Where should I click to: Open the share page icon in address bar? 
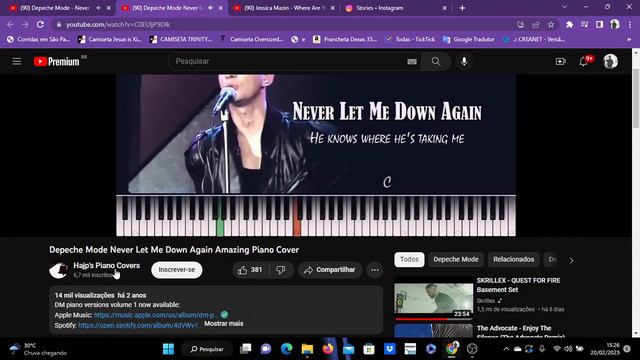536,24
